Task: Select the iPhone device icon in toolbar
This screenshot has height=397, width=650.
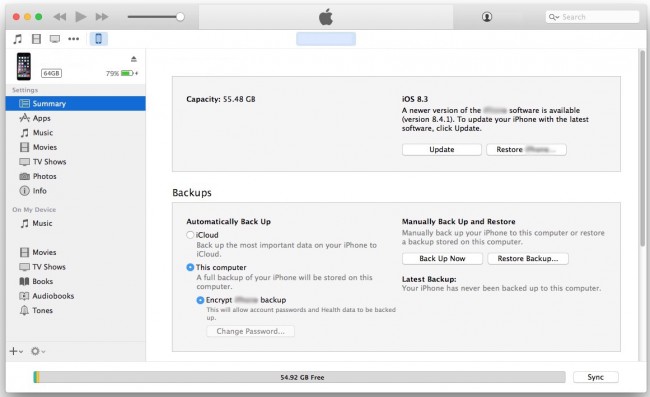Action: click(x=99, y=39)
